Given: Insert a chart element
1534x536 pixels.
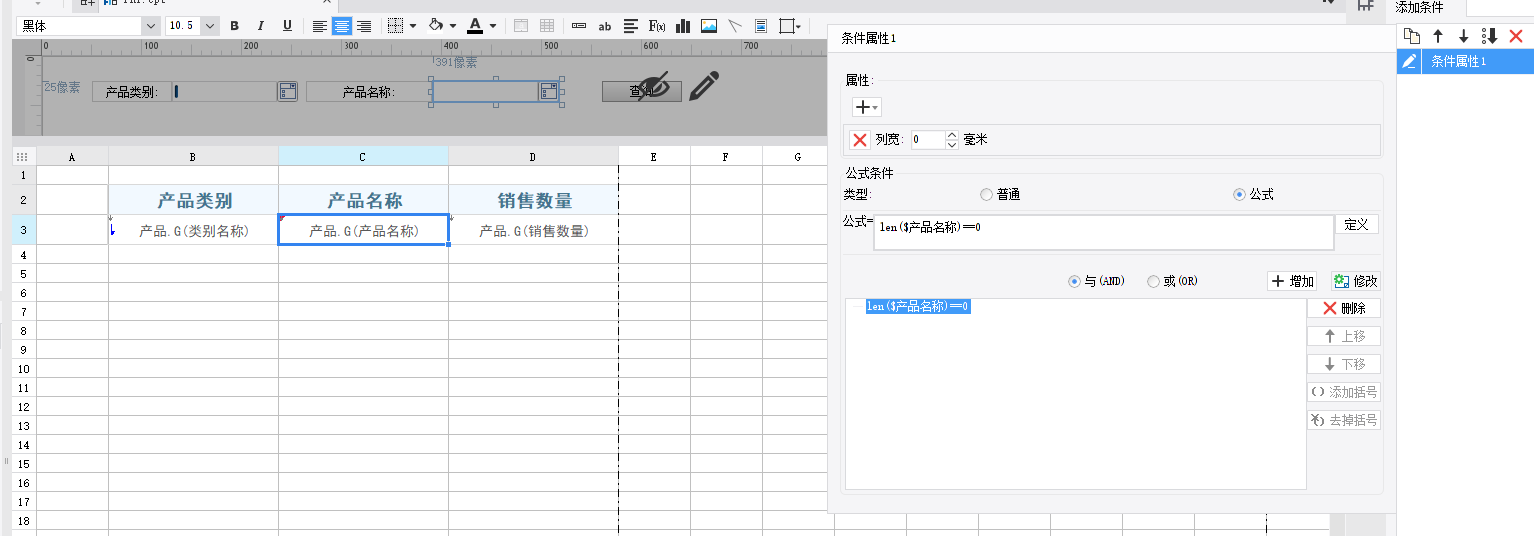Looking at the screenshot, I should (683, 26).
